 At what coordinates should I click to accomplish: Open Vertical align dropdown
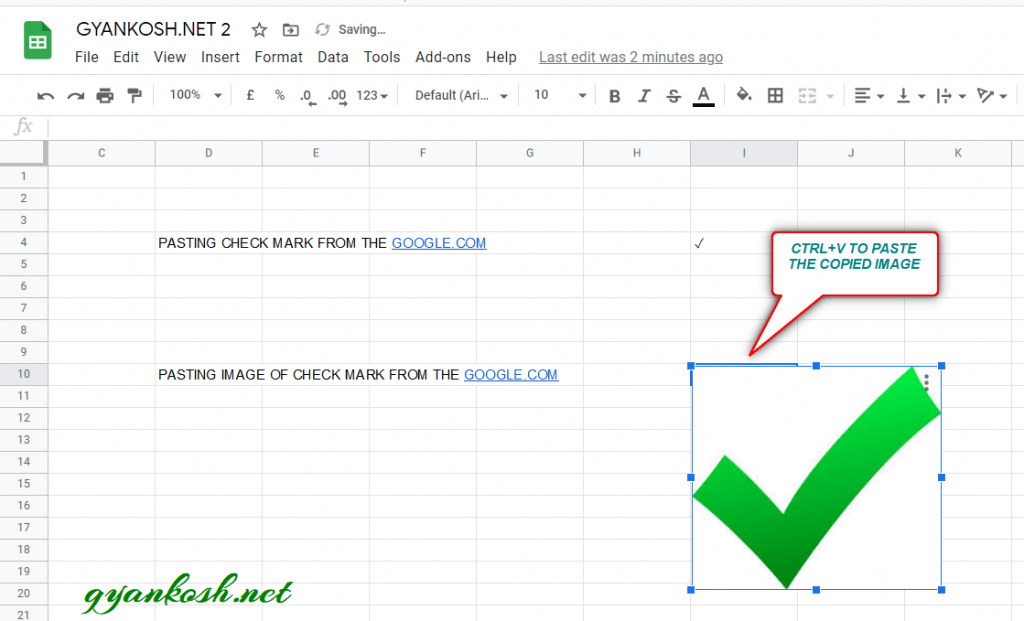point(910,96)
